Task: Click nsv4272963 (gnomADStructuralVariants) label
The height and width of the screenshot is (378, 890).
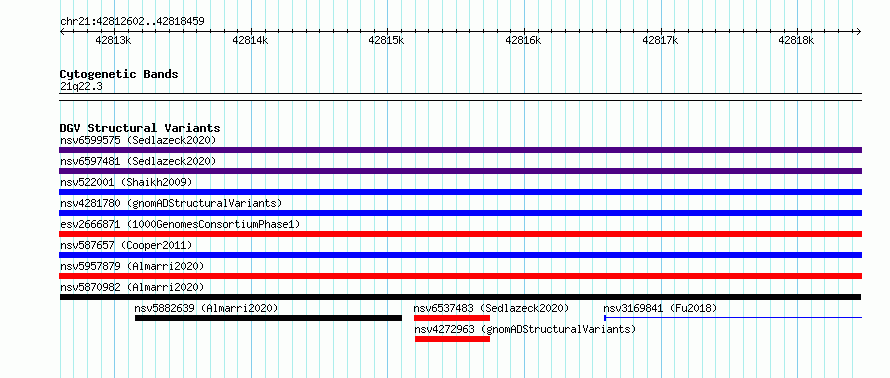Action: [x=525, y=329]
